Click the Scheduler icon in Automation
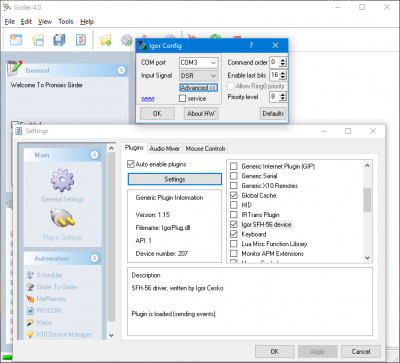The width and height of the screenshot is (400, 363). [30, 275]
